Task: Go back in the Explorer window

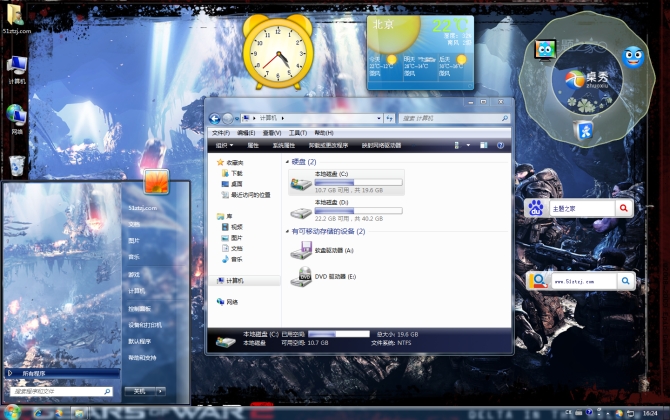Action: (x=215, y=118)
